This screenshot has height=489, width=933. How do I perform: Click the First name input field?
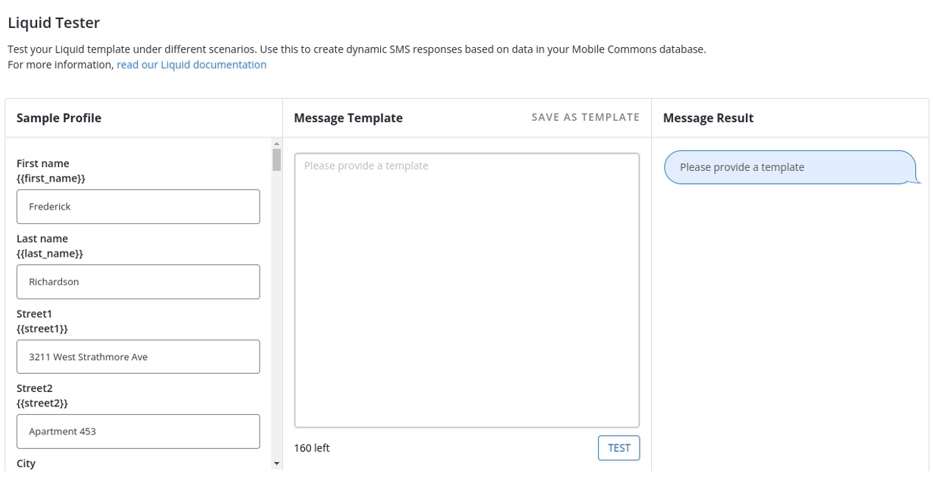point(138,207)
